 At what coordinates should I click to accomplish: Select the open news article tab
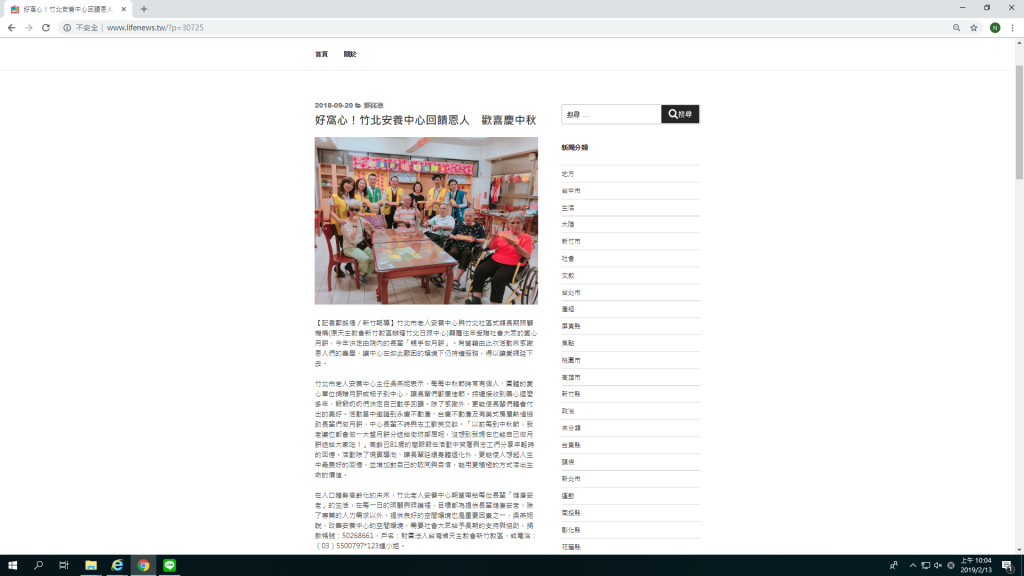67,9
